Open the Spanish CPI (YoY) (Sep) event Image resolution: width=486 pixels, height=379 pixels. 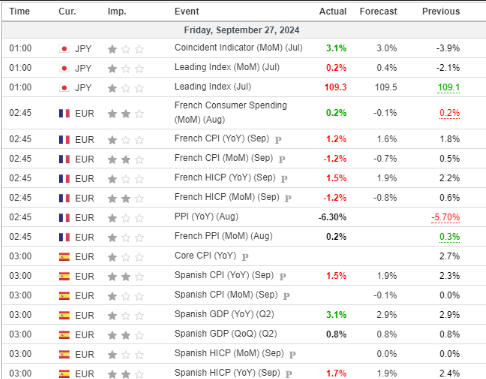[x=224, y=275]
